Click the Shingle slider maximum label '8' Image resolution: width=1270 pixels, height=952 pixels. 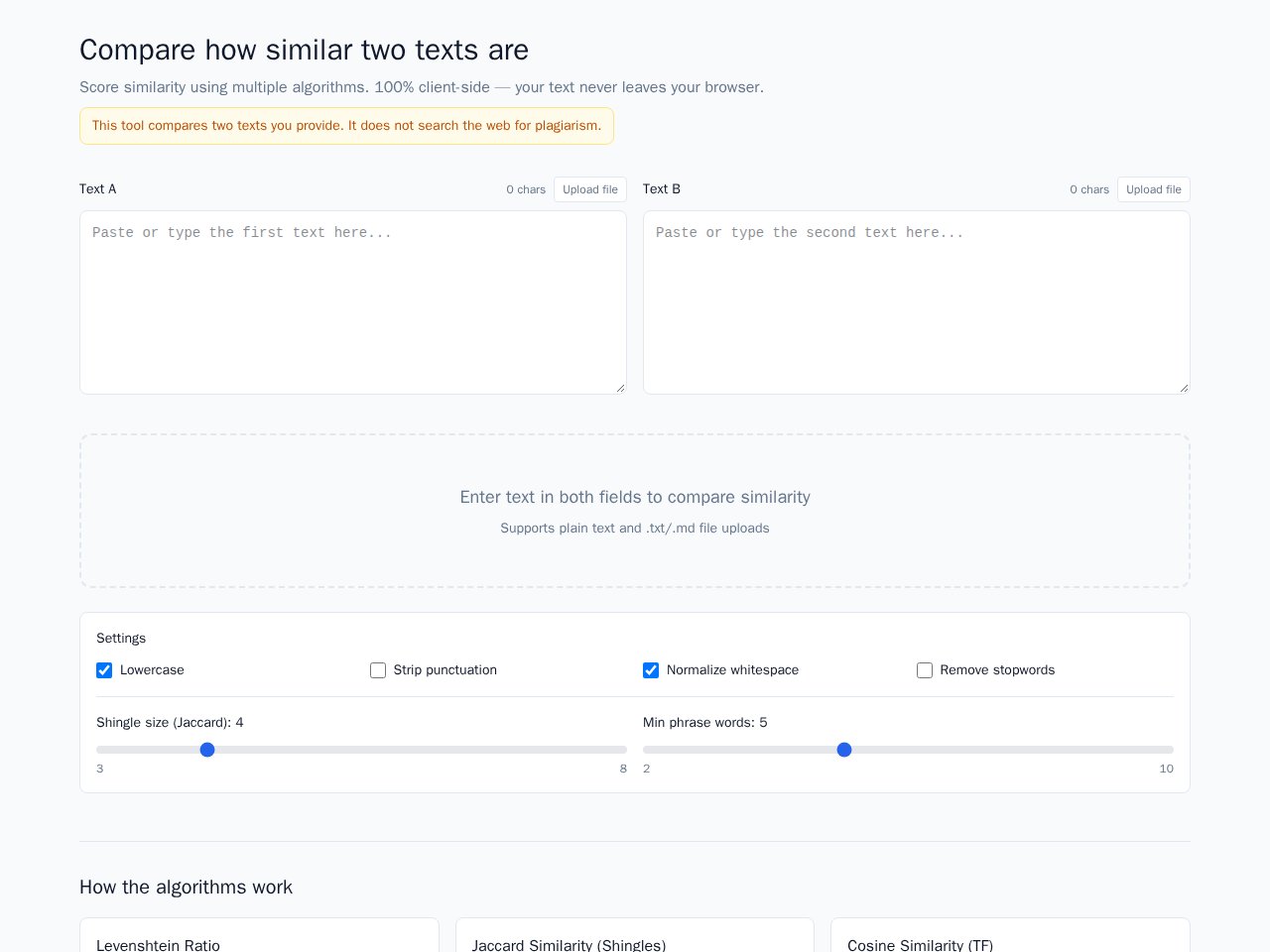623,770
